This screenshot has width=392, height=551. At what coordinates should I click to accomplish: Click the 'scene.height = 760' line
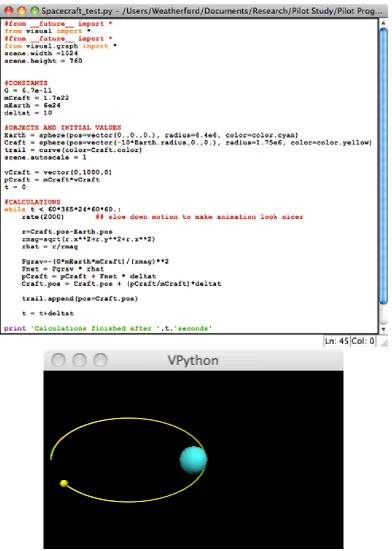(43, 60)
